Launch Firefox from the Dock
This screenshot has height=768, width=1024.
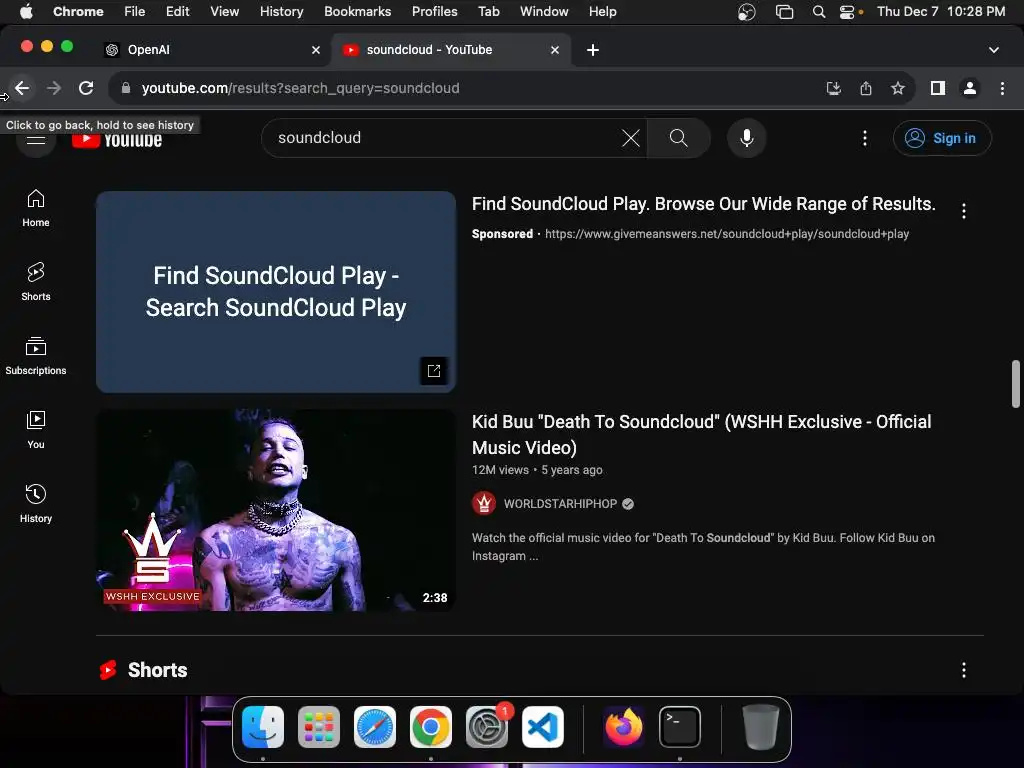point(624,727)
